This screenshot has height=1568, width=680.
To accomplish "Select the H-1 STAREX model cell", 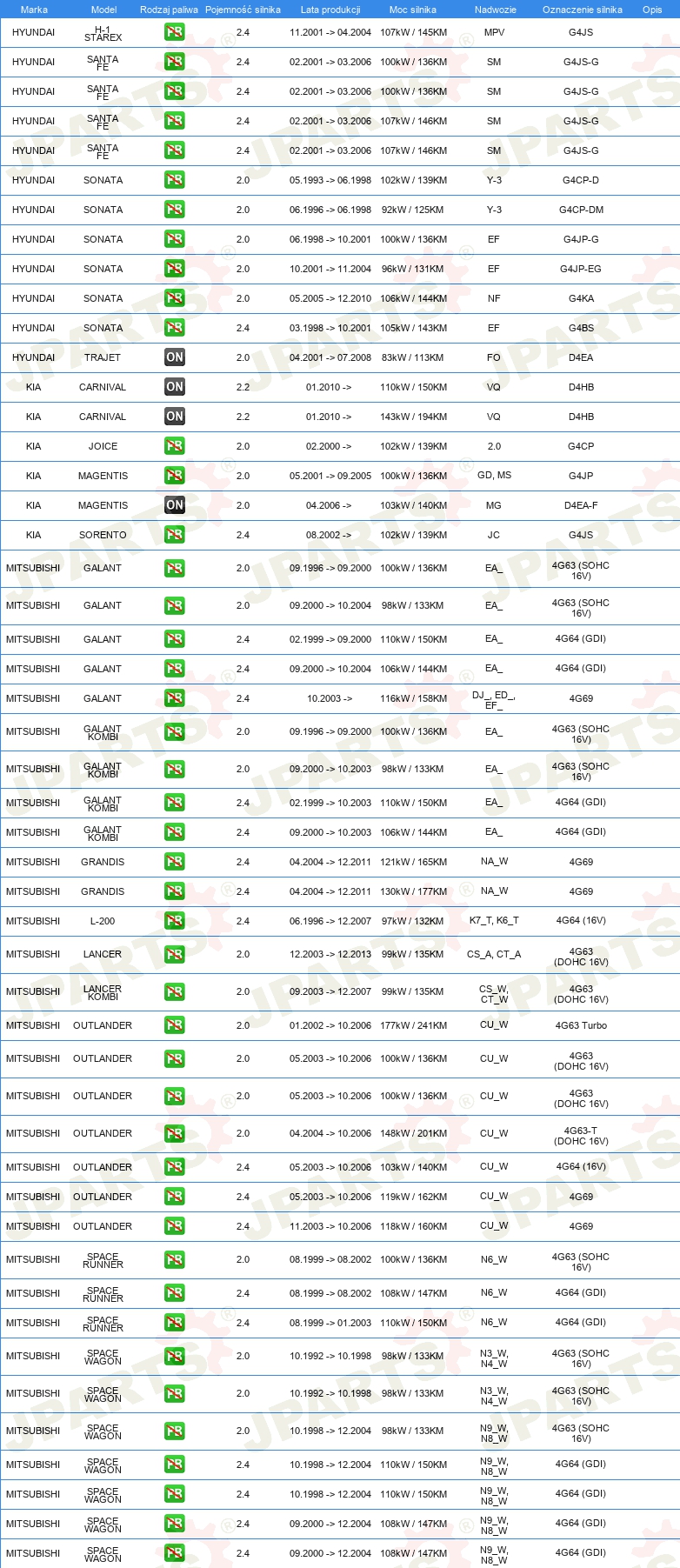I will click(x=103, y=33).
